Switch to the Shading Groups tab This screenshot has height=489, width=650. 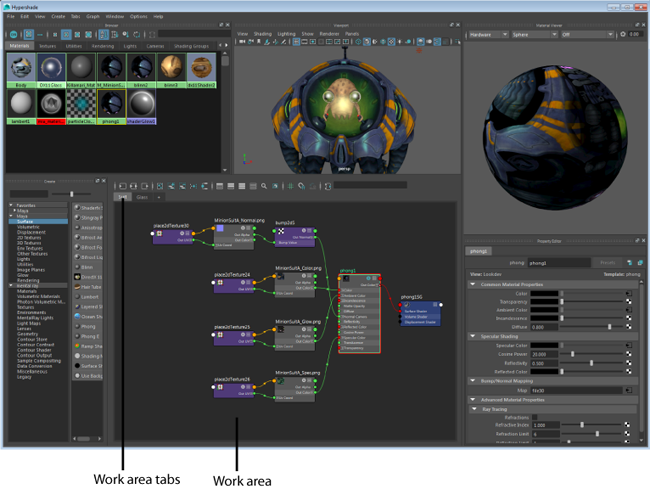click(x=191, y=46)
